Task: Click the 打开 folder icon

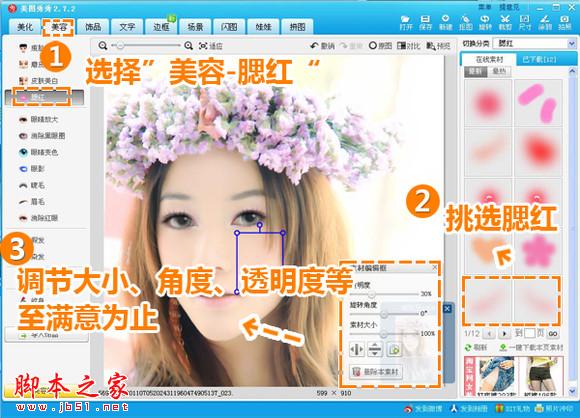Action: click(406, 23)
